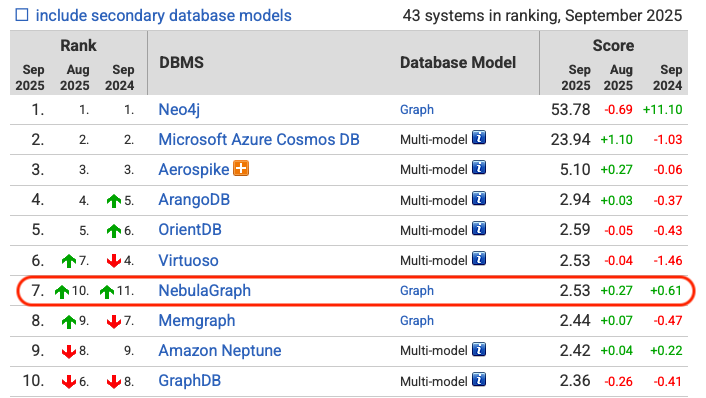This screenshot has height=398, width=706.
Task: Open the NebulaGraph link
Action: (x=204, y=290)
